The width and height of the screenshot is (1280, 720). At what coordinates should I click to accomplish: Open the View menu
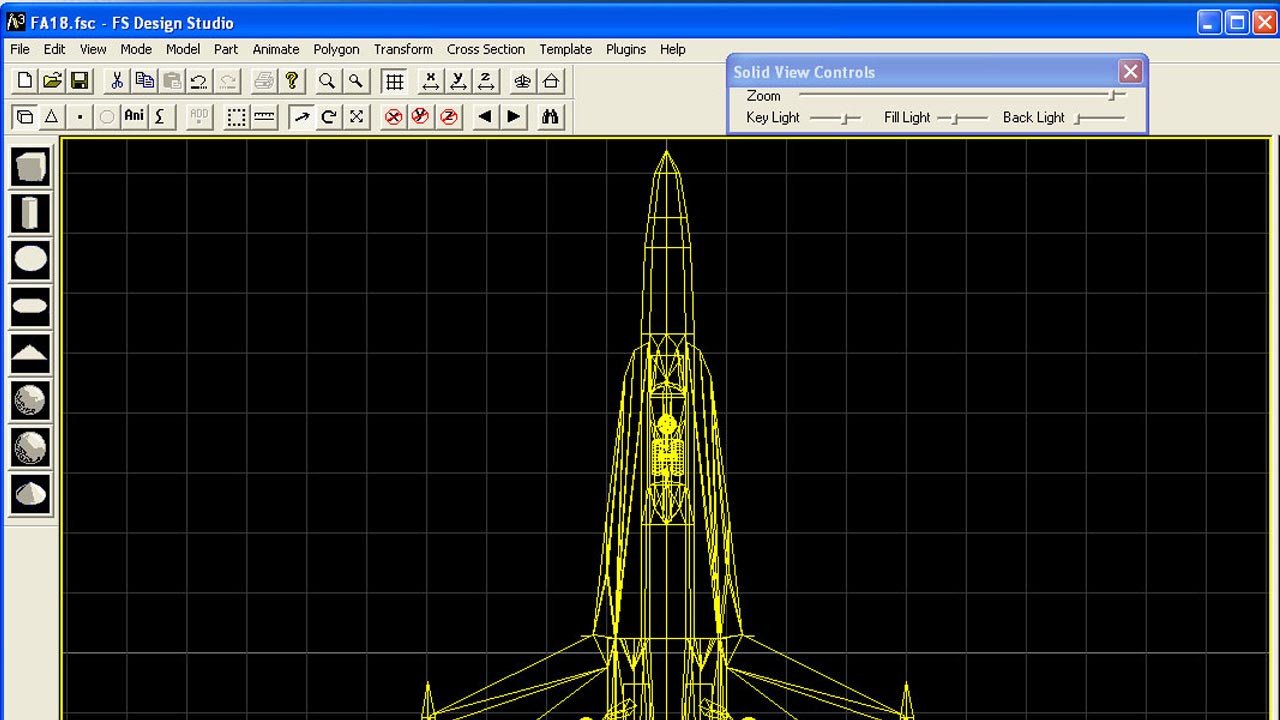93,49
